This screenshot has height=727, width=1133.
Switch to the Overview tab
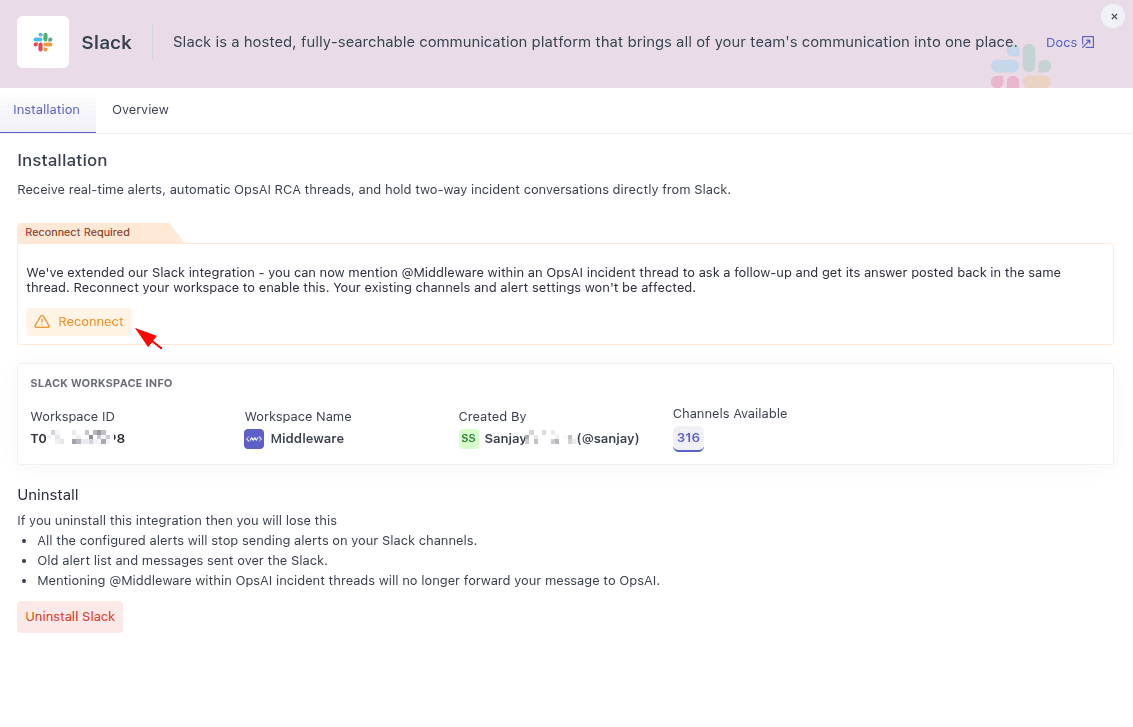[140, 110]
